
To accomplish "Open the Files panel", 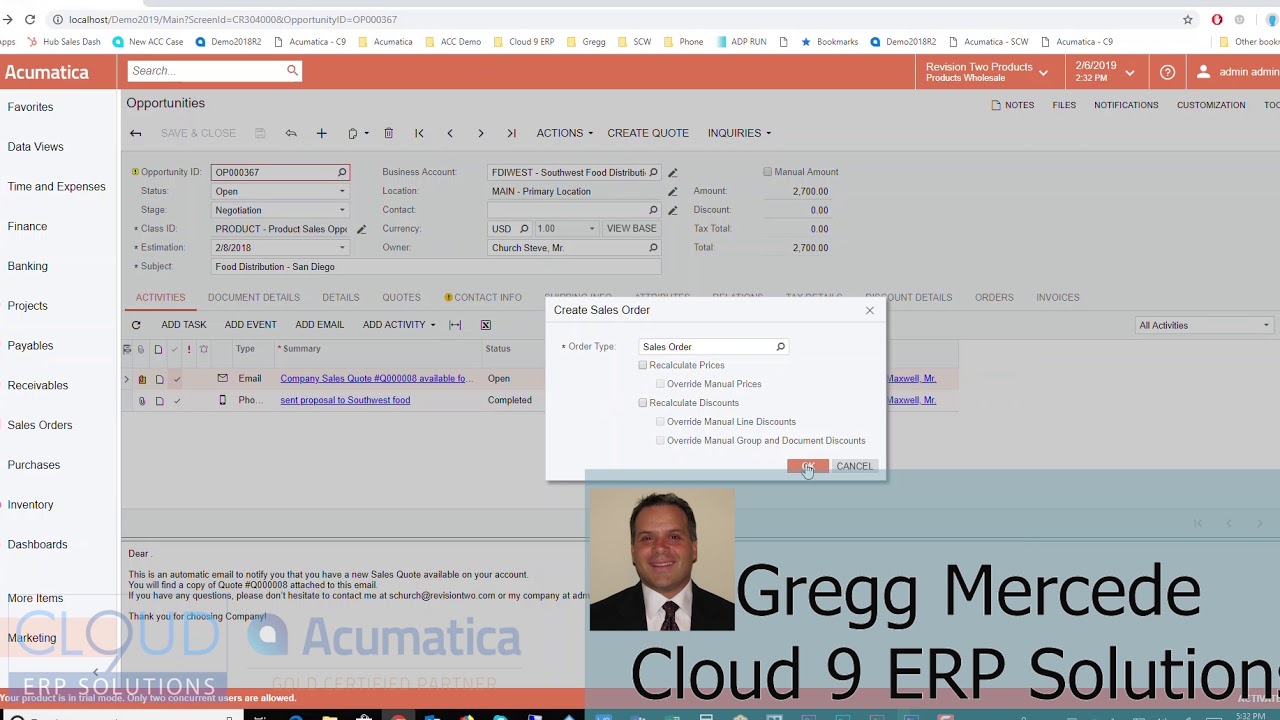I will pos(1064,105).
